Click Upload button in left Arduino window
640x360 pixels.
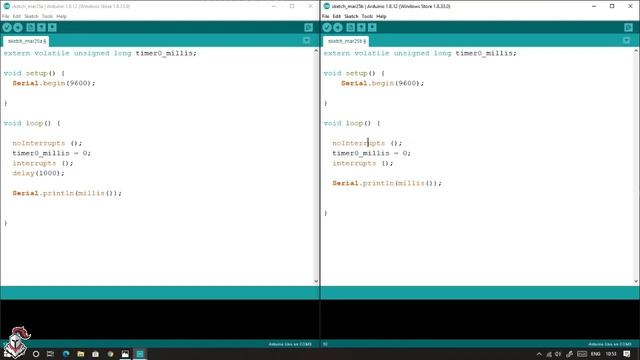click(18, 27)
